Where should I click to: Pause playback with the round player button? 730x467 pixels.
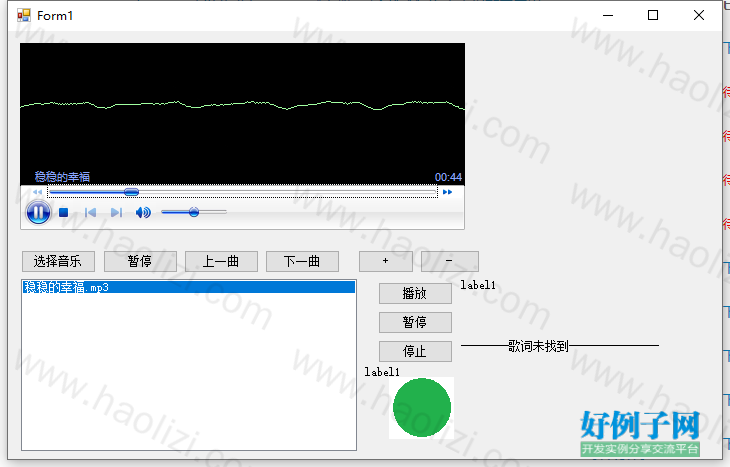38,213
